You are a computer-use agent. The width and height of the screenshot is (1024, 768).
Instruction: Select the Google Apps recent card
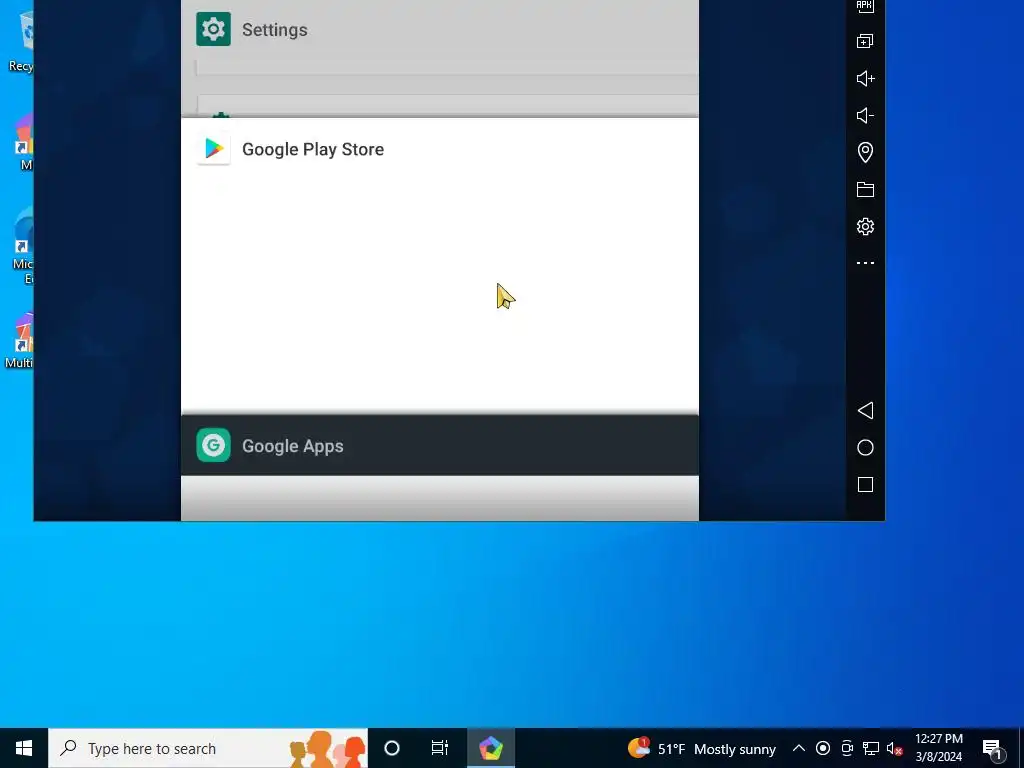(440, 445)
